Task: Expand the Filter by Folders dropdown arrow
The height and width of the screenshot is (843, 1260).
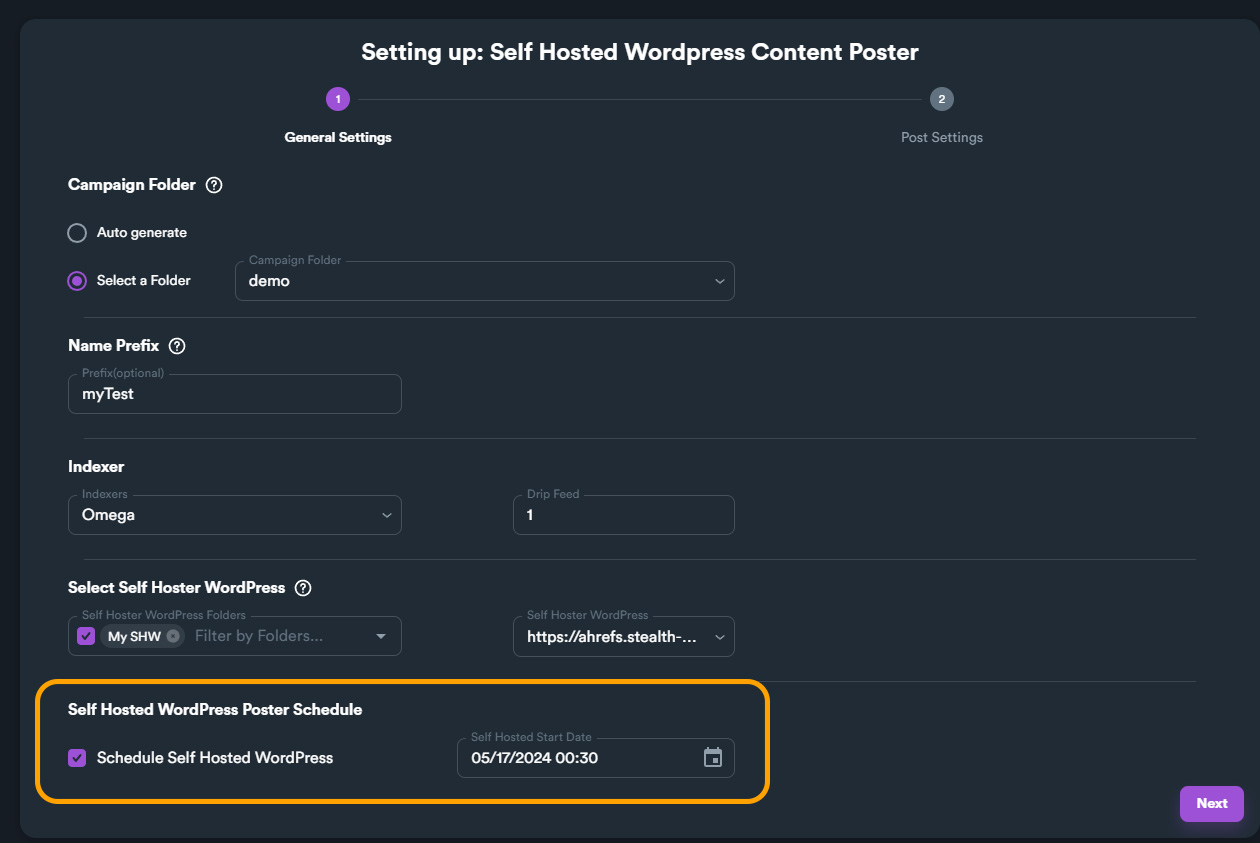Action: pos(380,637)
